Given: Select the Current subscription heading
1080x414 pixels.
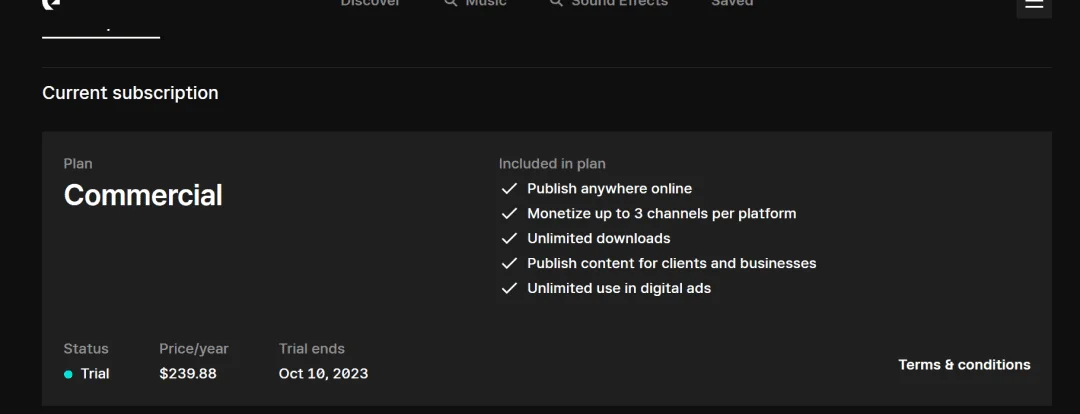Looking at the screenshot, I should (x=130, y=93).
